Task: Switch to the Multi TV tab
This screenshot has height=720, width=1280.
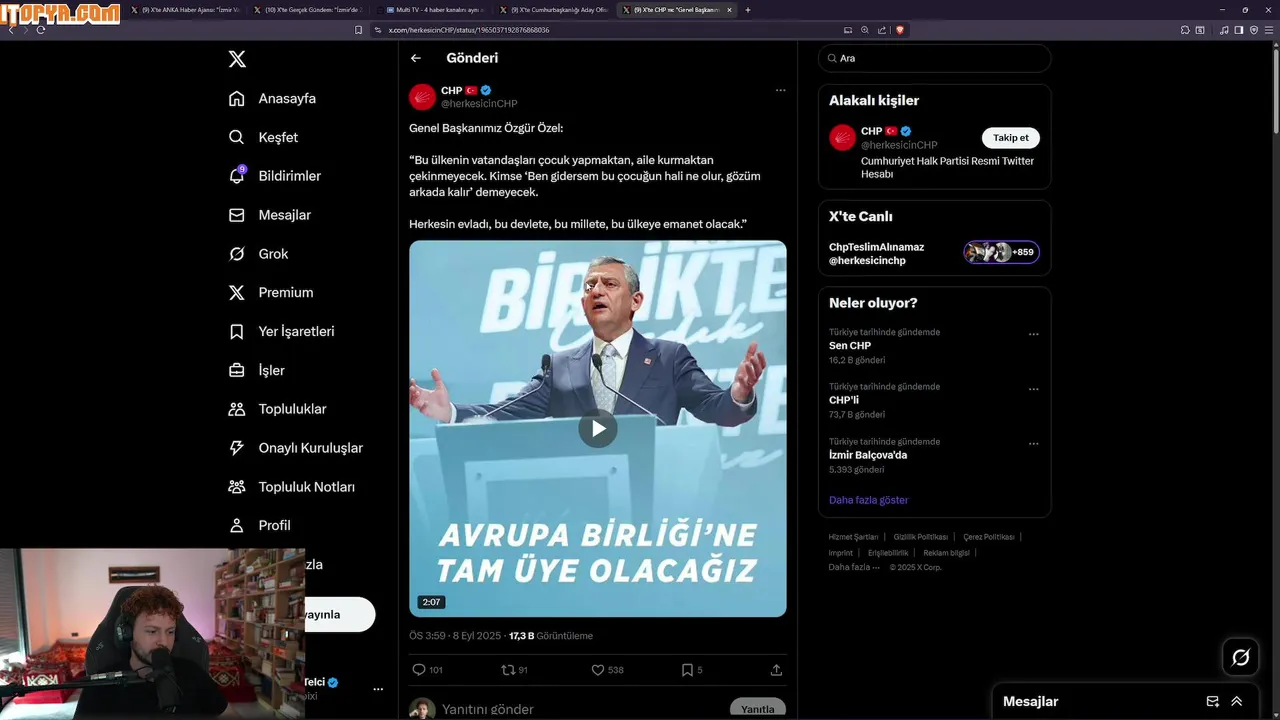Action: pos(433,9)
